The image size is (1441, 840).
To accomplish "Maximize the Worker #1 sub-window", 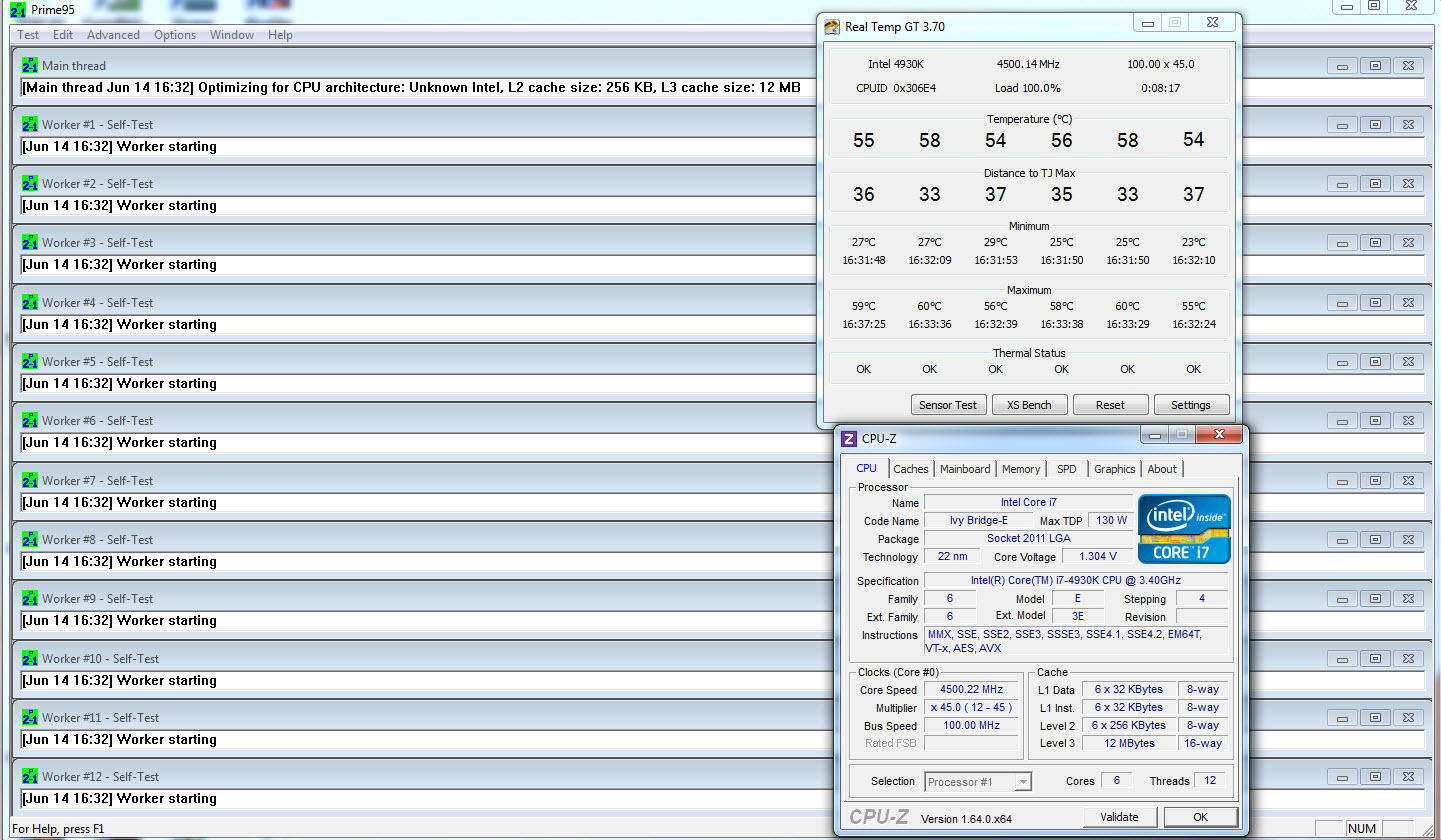I will pos(1375,125).
